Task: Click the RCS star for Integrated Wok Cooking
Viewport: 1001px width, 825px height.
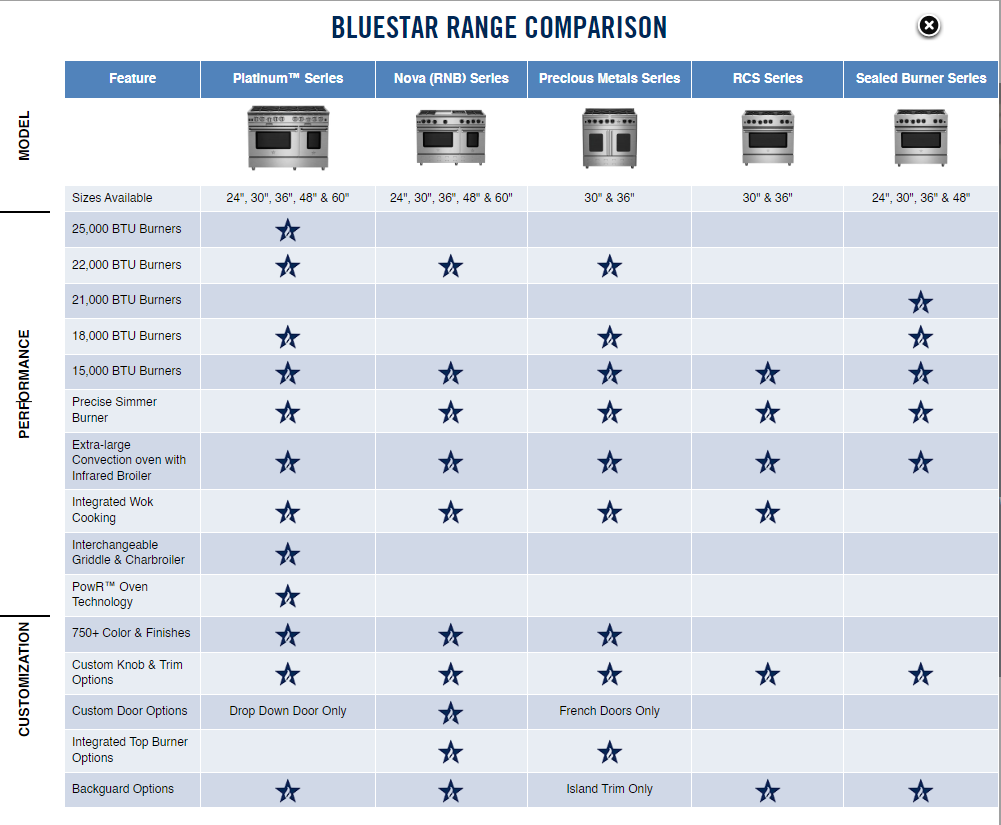Action: 767,512
